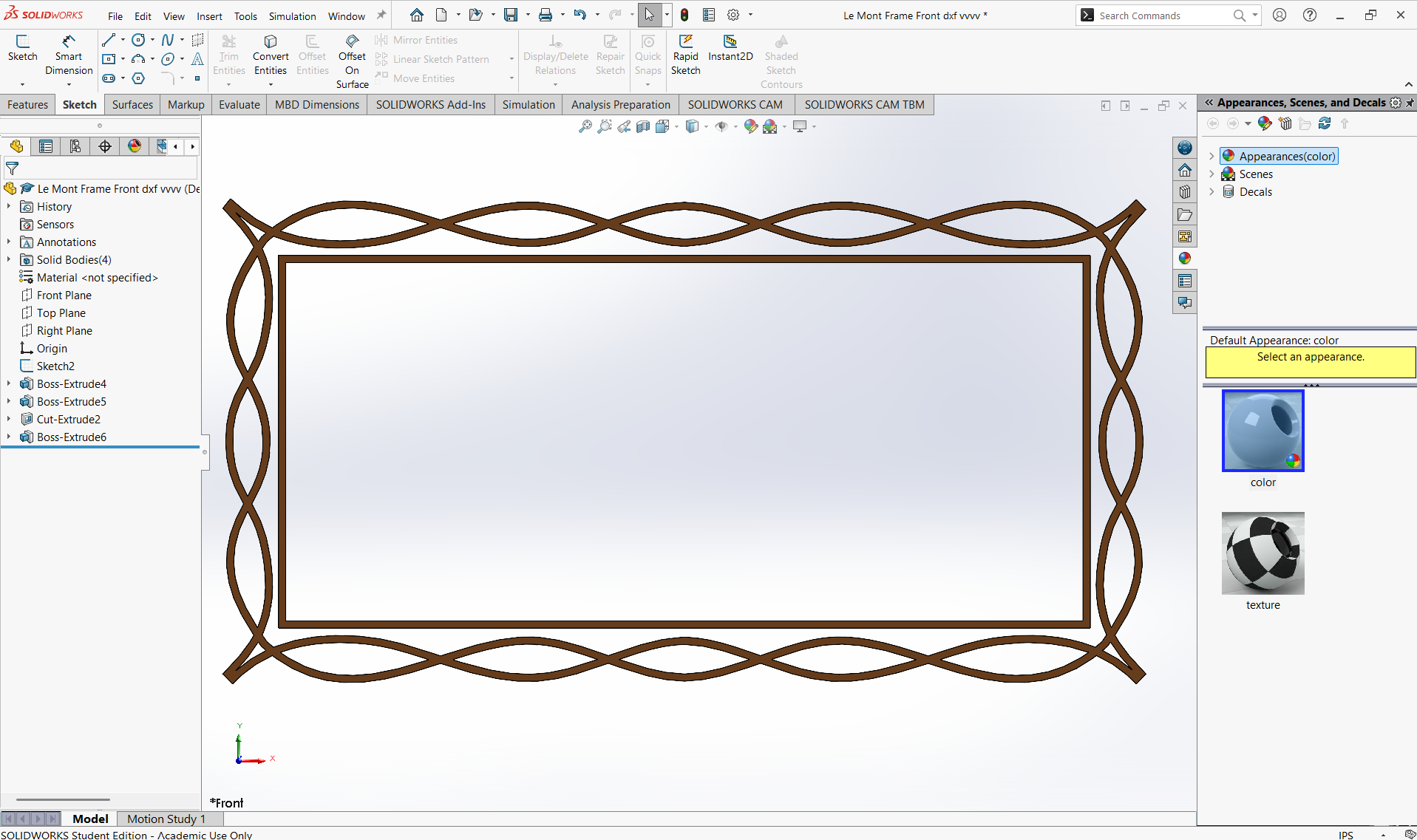Screen dimensions: 1417x840
Task: Click Convert Entities
Action: (271, 55)
